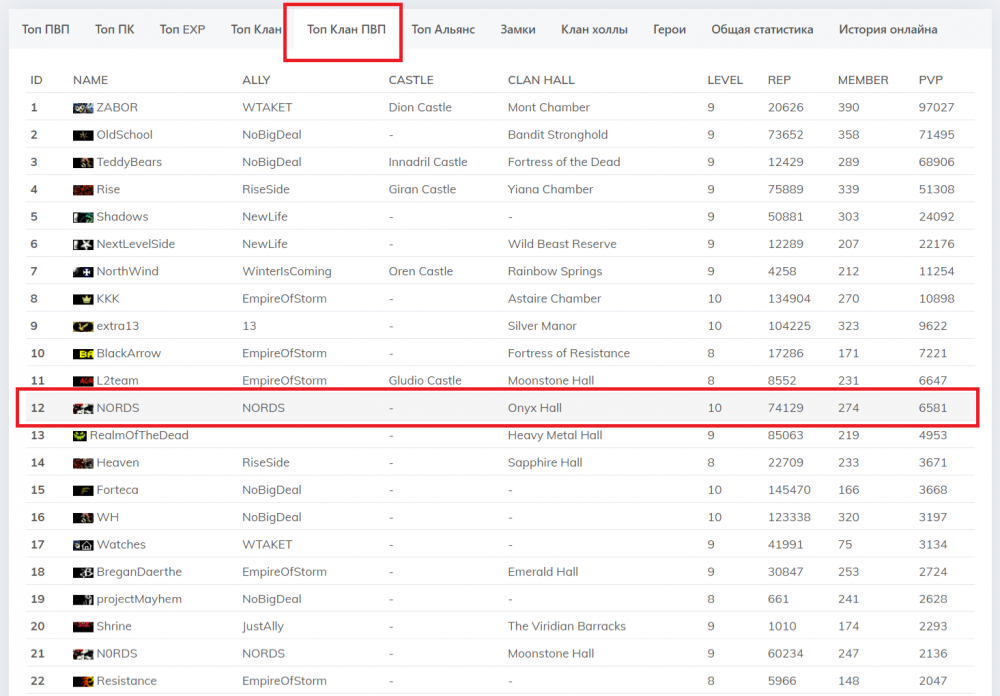
Task: Click the NorthWind clan crest icon
Action: pos(83,272)
